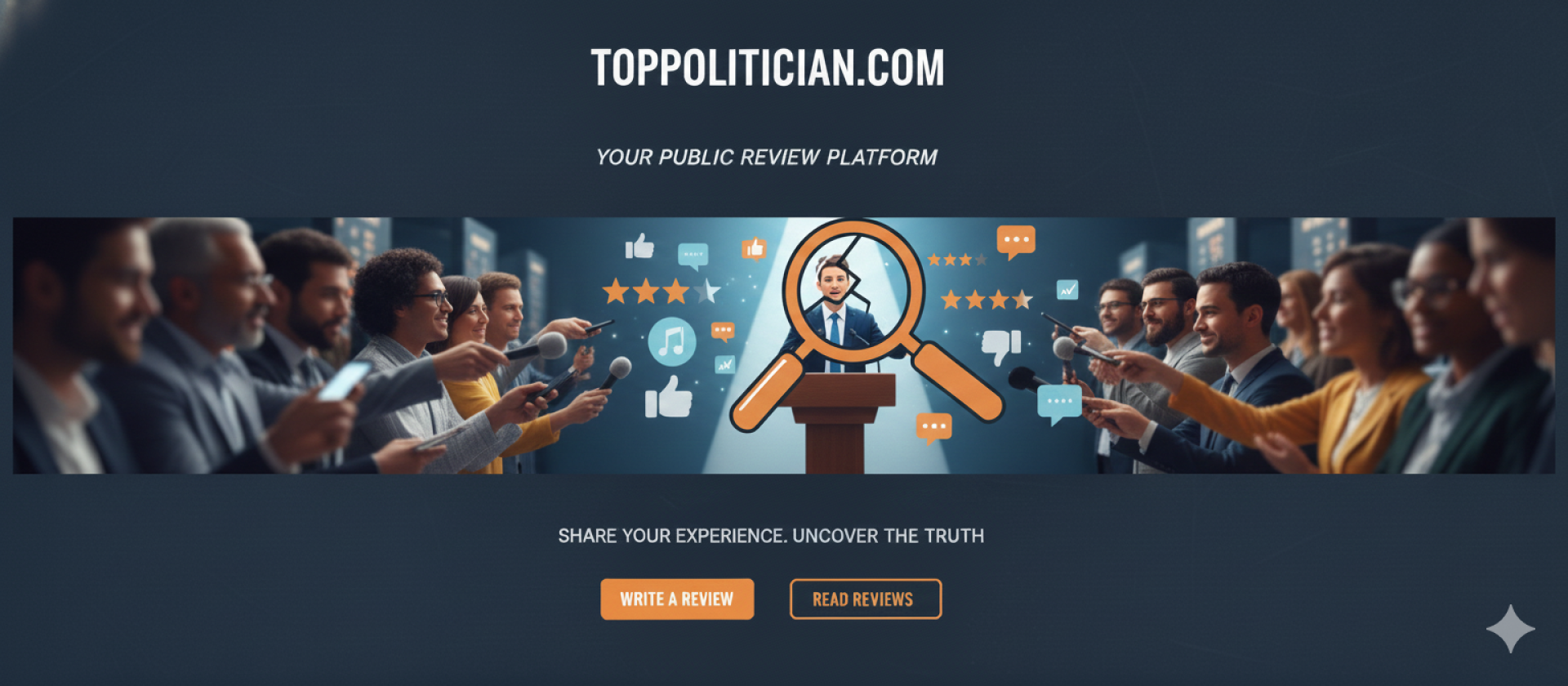Click the four-star rating left of magnifier

661,290
